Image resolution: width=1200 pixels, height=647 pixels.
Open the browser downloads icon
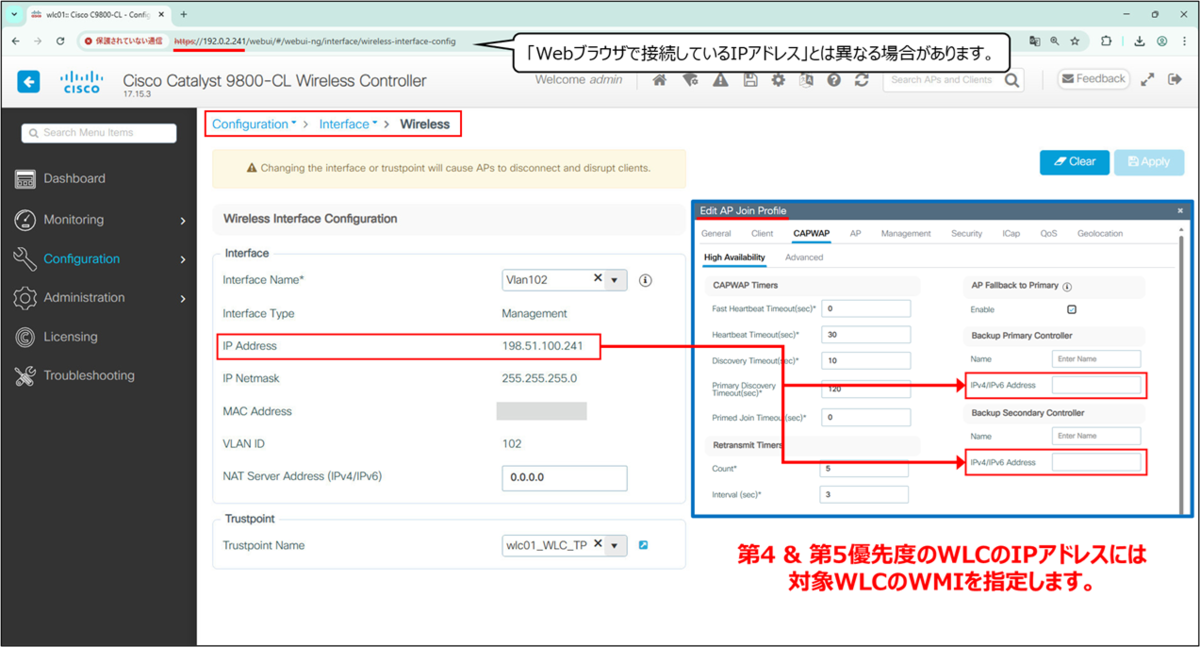click(x=1140, y=41)
